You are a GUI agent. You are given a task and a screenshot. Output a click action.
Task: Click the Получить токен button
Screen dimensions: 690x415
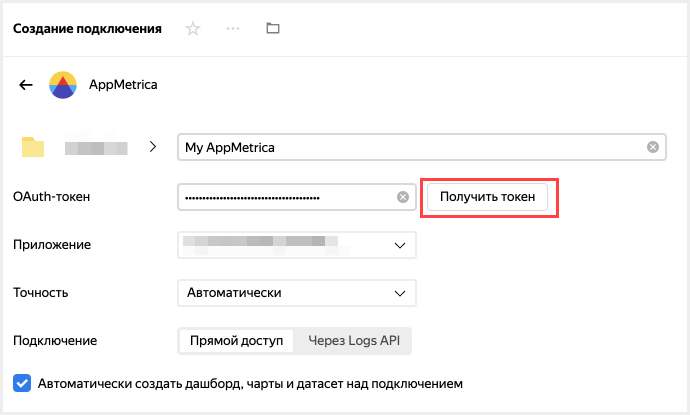click(x=488, y=197)
